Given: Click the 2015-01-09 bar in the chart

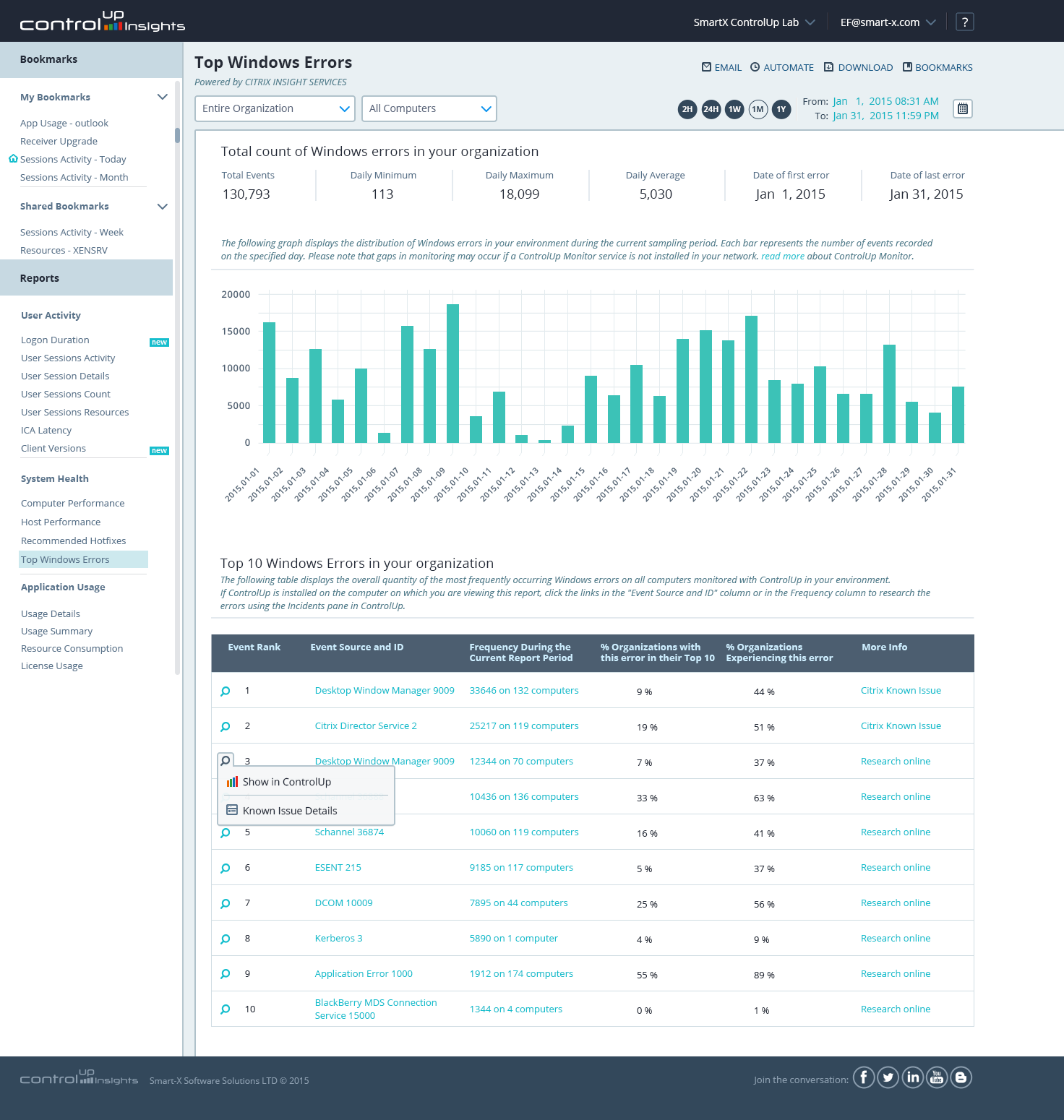Looking at the screenshot, I should [453, 374].
